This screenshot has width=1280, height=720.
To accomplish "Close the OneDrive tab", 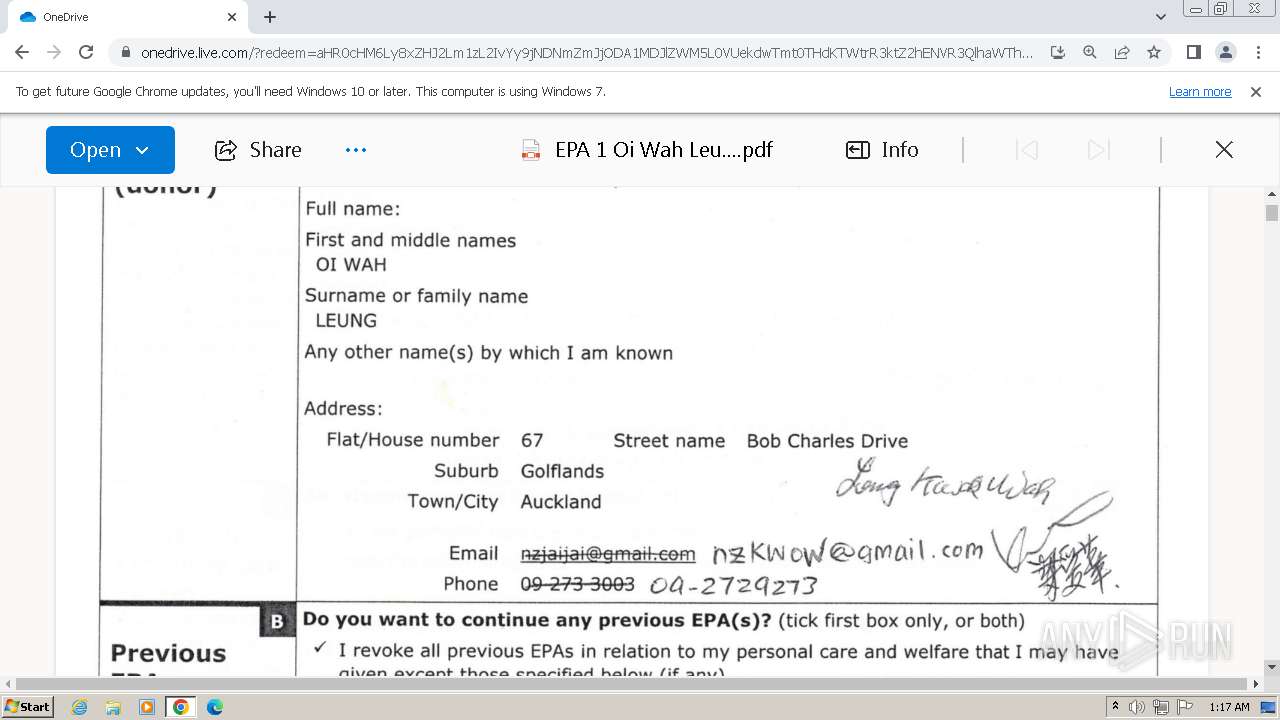I will (x=231, y=17).
